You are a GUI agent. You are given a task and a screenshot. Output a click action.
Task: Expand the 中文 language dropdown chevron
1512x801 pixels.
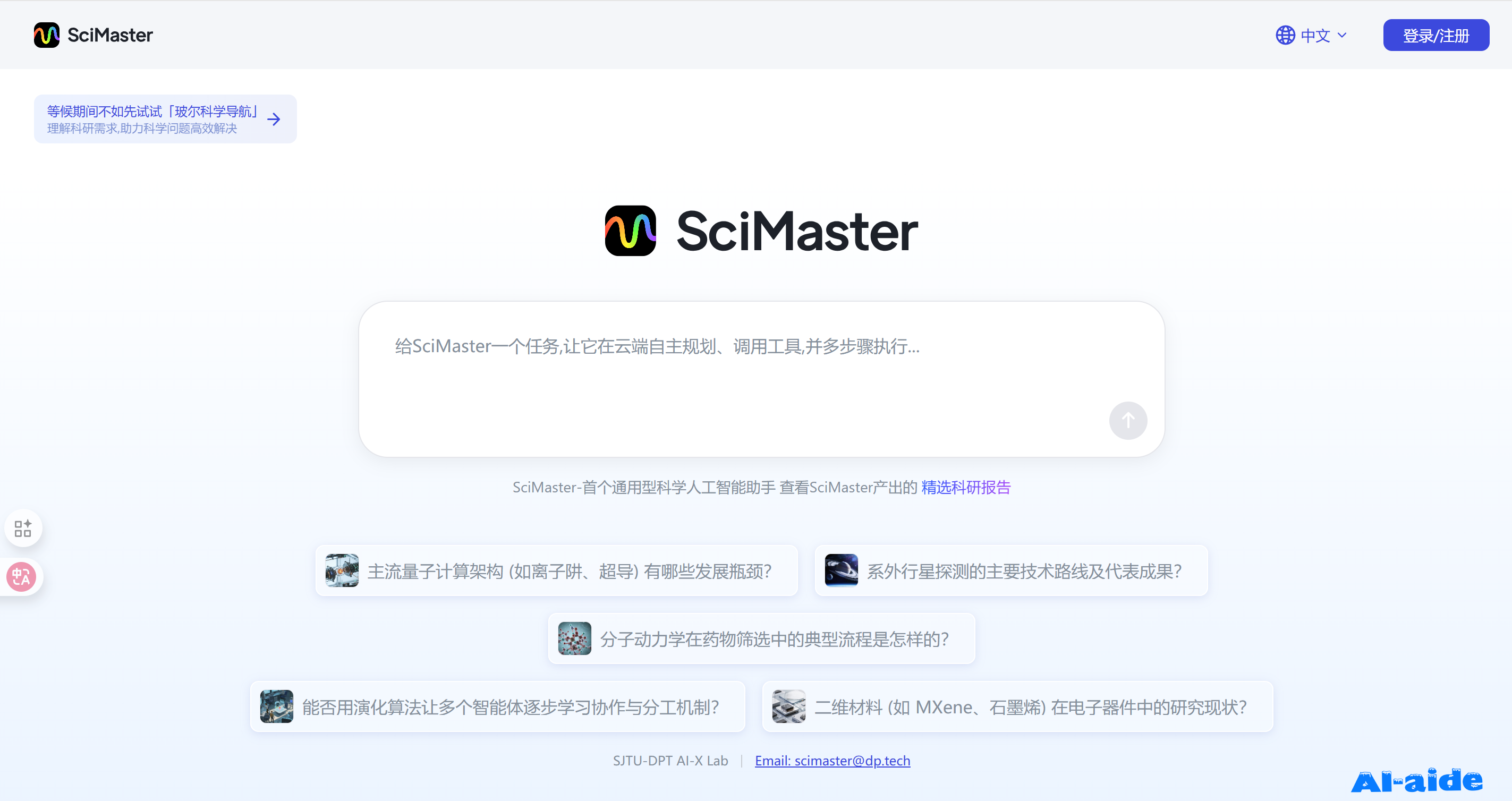pos(1342,35)
